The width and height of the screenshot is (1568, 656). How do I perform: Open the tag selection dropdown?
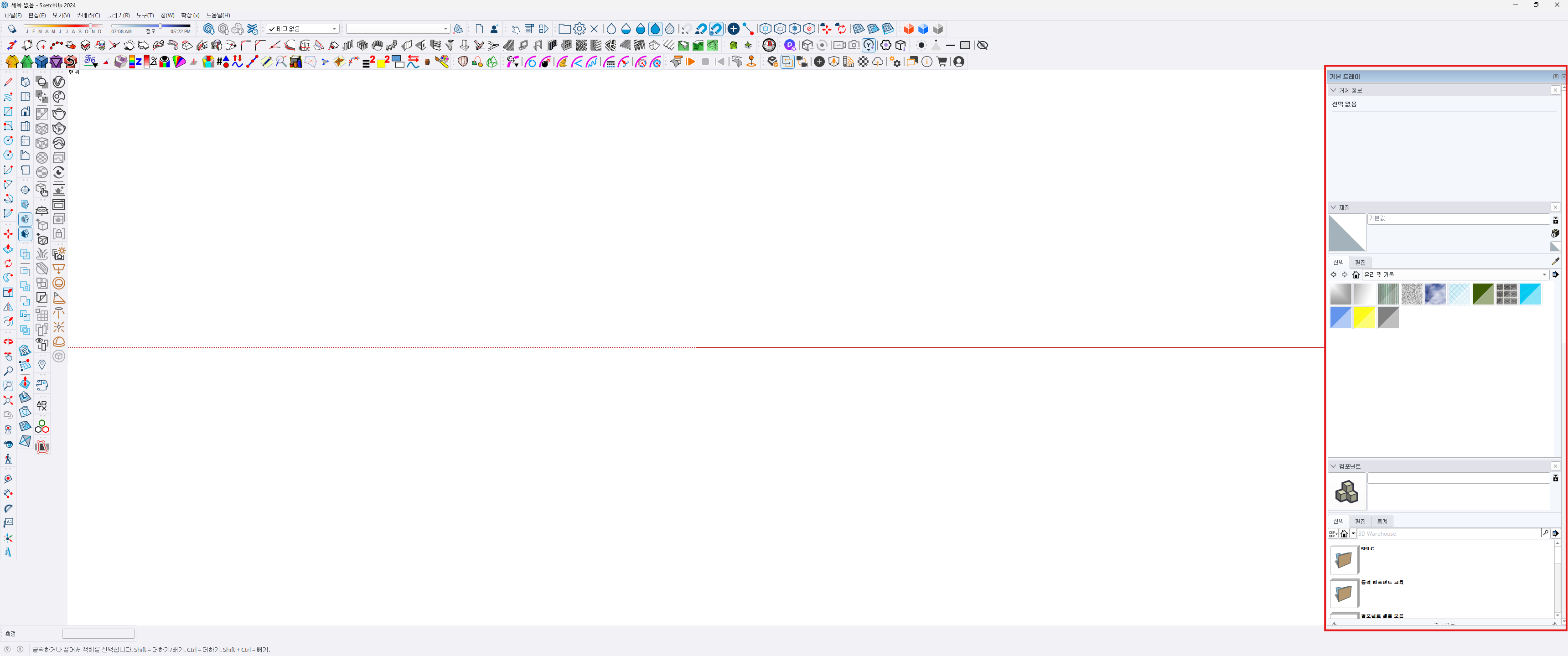pos(334,29)
